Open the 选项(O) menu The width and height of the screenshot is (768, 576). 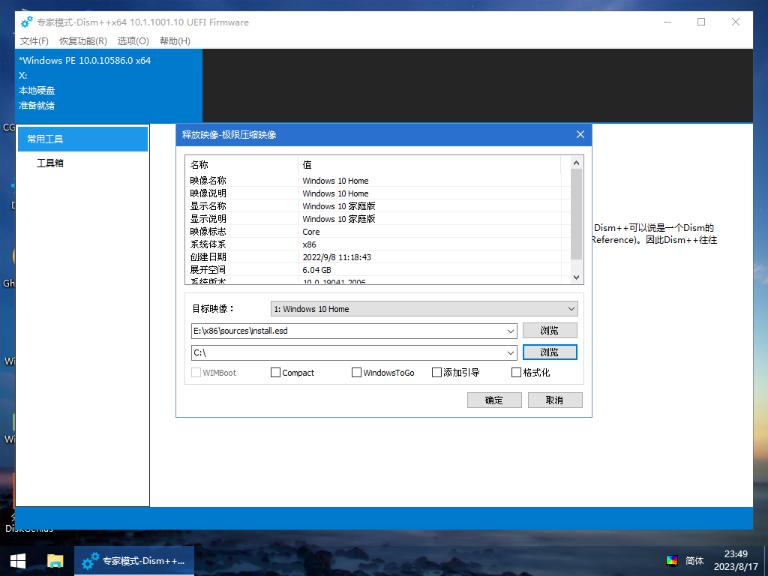(133, 41)
